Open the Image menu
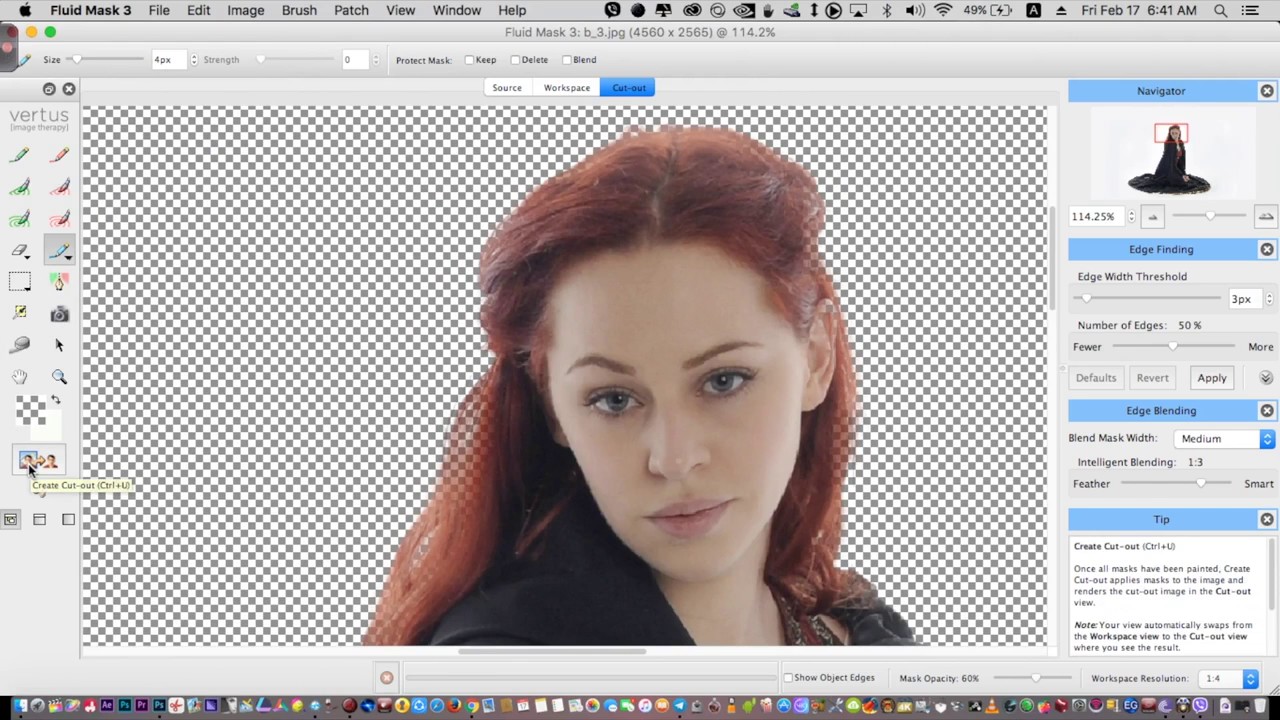The image size is (1280, 720). pos(245,10)
